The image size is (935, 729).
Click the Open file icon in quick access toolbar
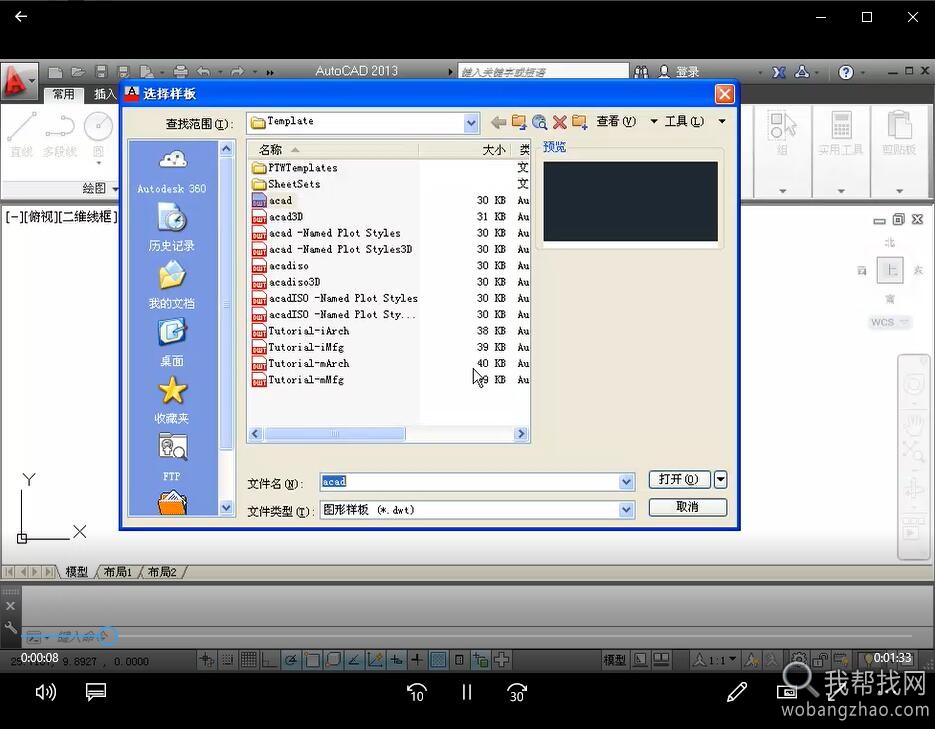point(78,72)
